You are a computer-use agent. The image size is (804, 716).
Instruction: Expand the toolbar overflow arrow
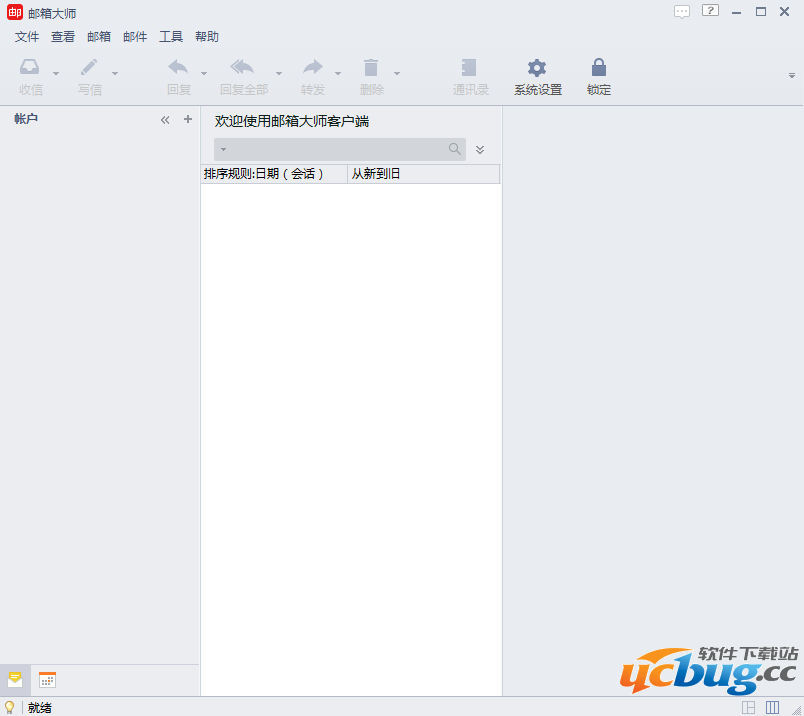[x=792, y=76]
